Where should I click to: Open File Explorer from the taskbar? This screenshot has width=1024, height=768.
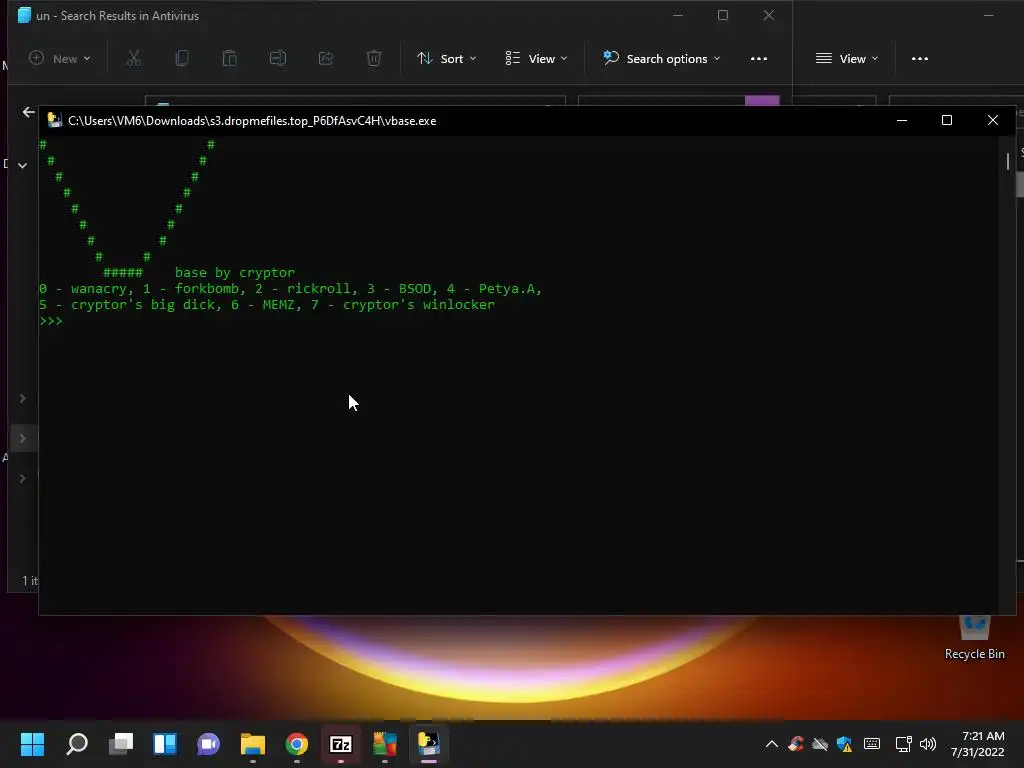click(x=253, y=744)
